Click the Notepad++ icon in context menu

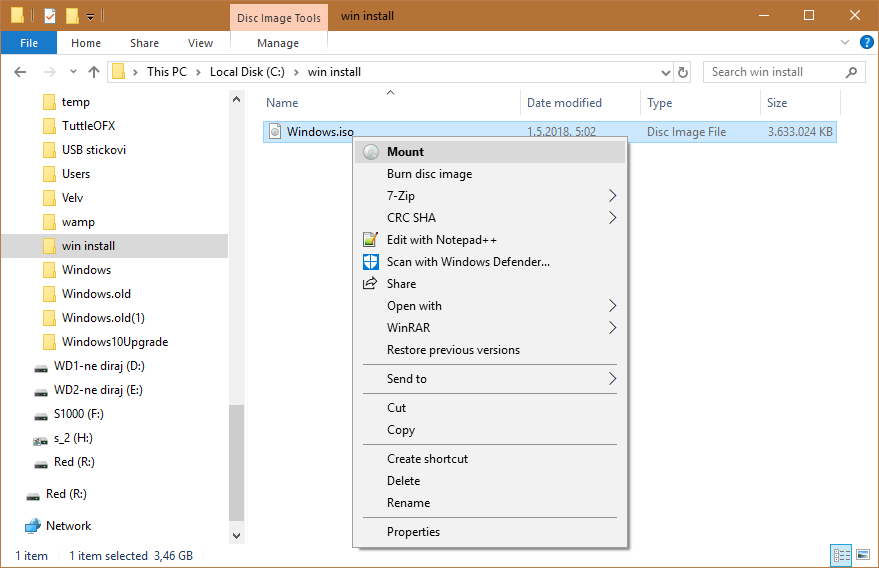(x=371, y=240)
